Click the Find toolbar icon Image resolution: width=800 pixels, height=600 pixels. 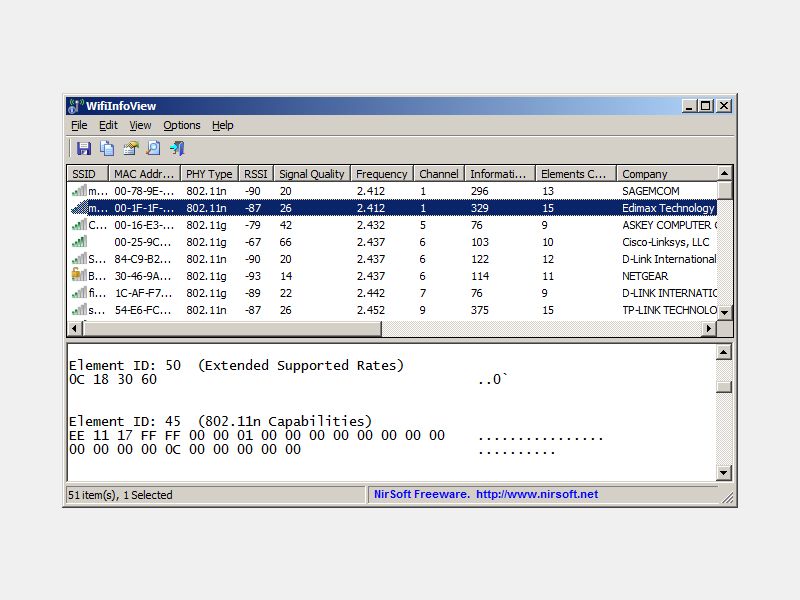[153, 148]
